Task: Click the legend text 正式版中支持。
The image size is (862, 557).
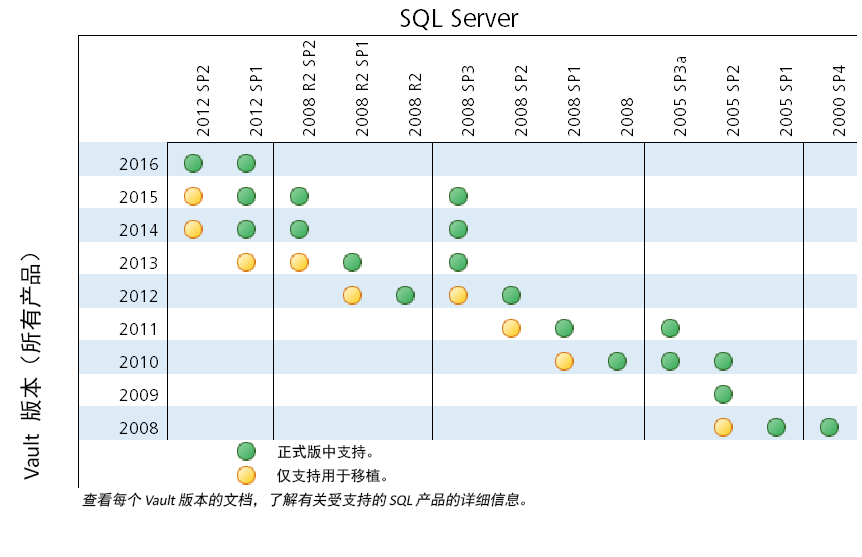Action: click(x=326, y=452)
